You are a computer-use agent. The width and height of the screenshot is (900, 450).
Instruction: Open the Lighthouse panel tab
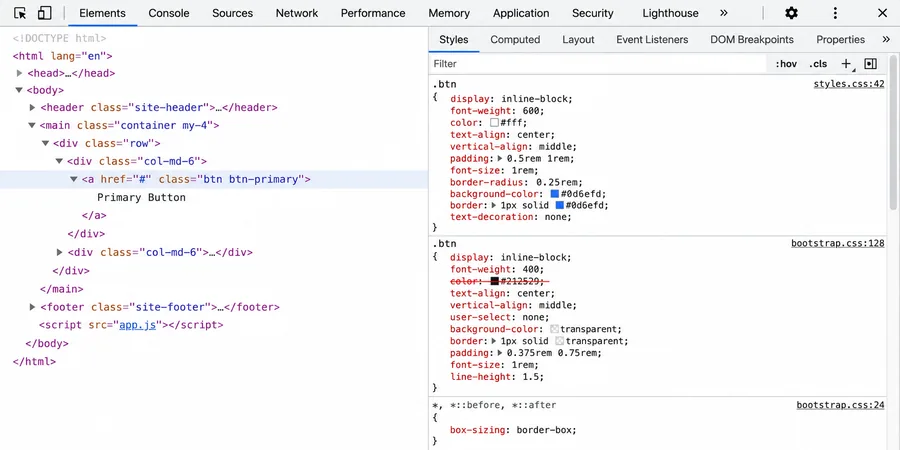[670, 13]
